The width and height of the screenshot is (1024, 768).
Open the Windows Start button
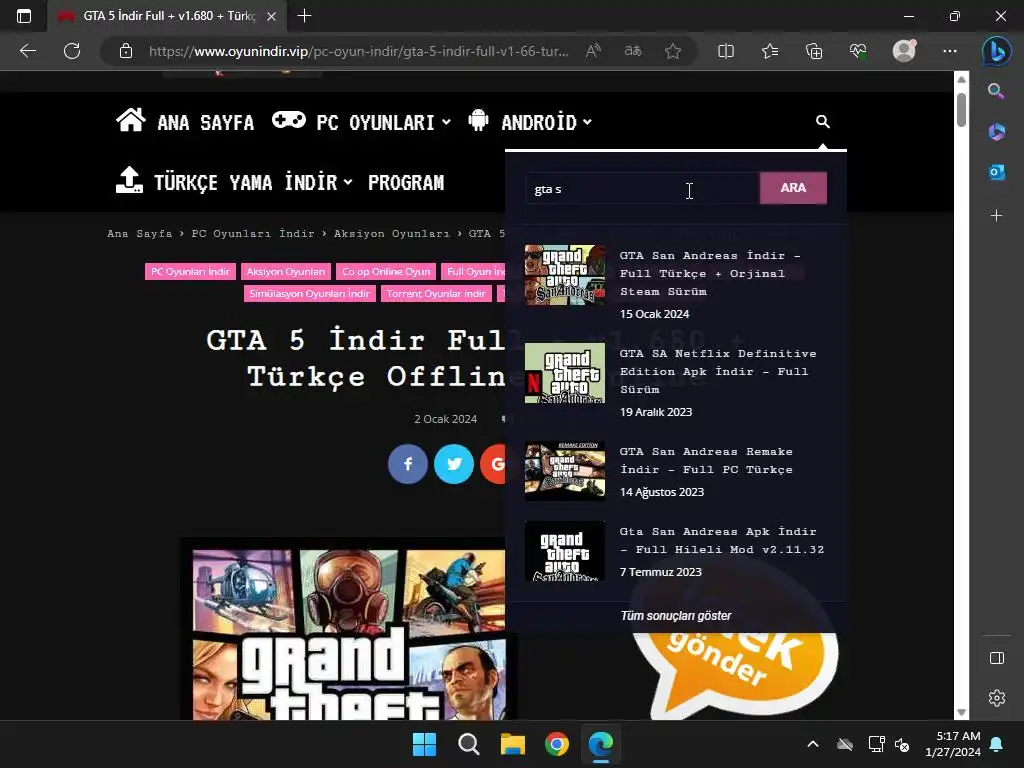tap(424, 744)
